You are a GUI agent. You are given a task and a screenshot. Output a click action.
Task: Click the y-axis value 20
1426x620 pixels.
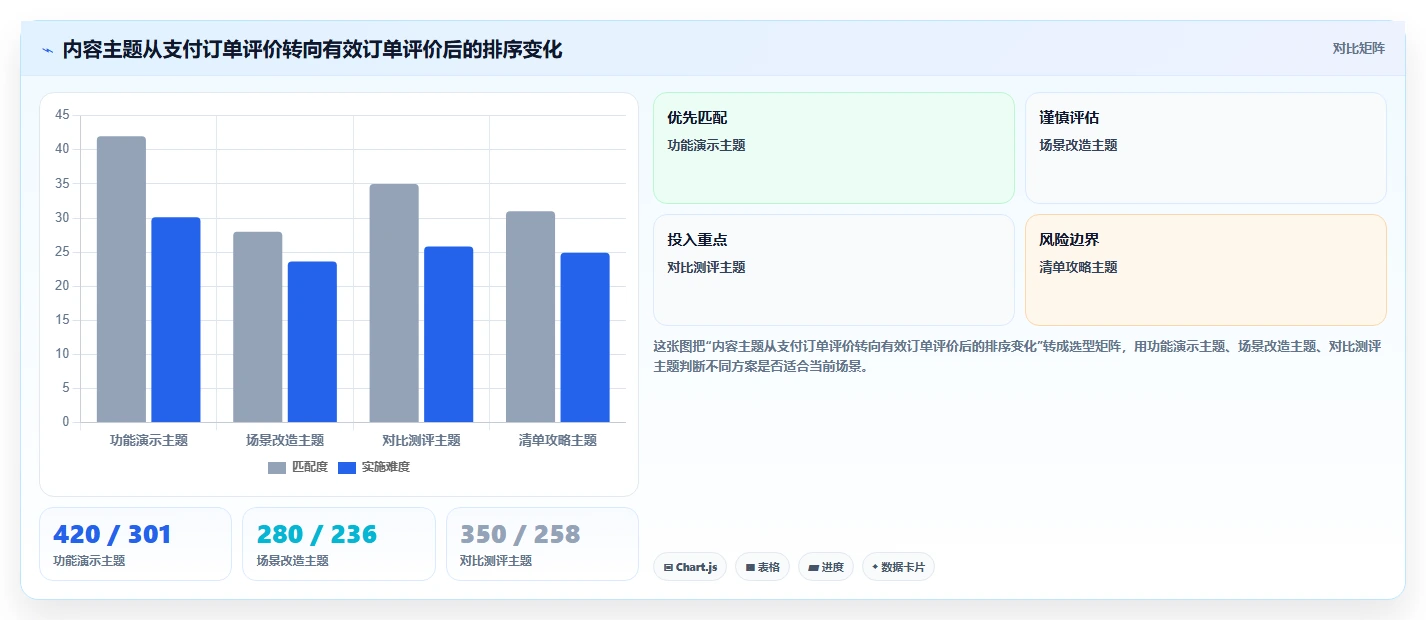pyautogui.click(x=62, y=286)
